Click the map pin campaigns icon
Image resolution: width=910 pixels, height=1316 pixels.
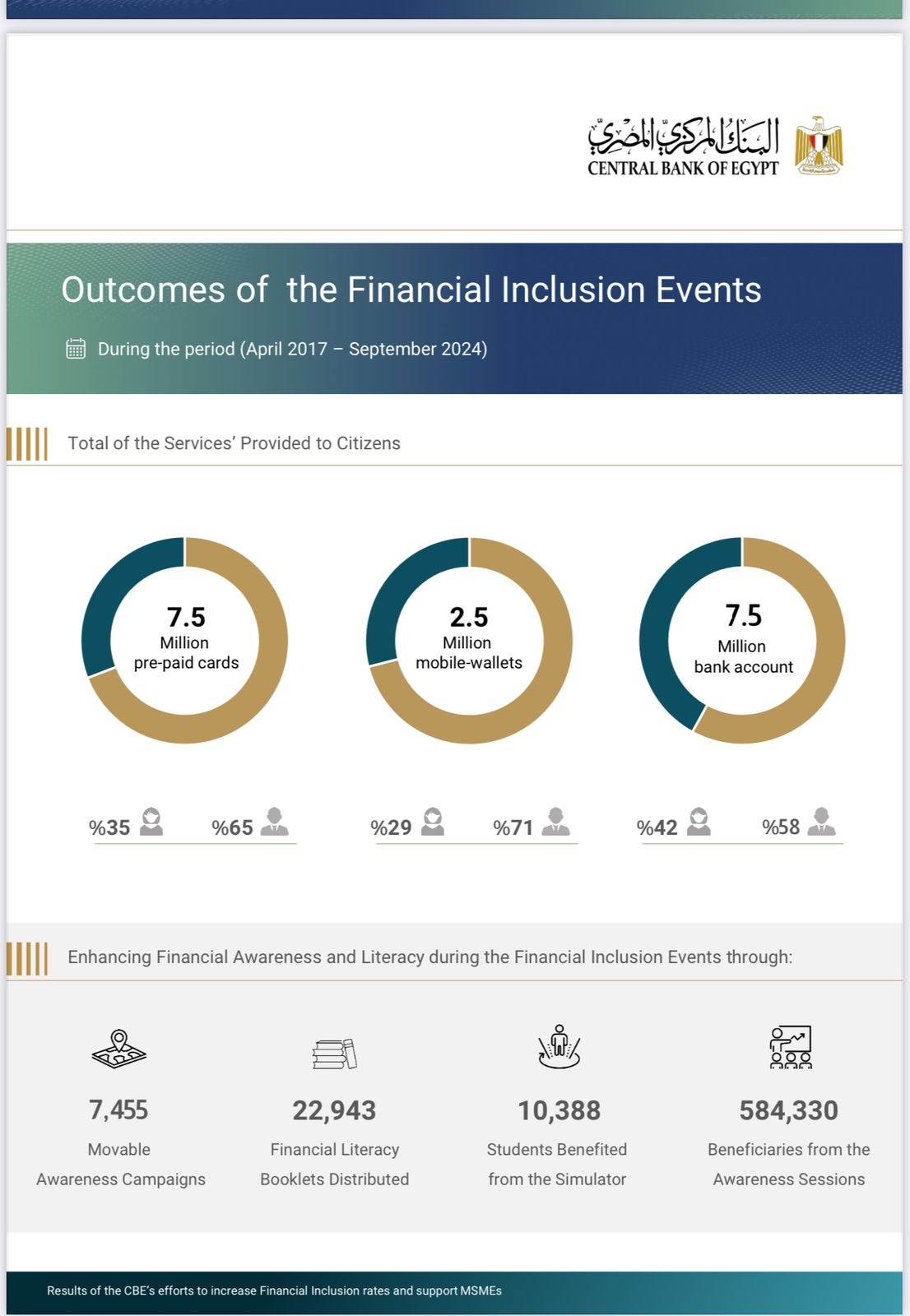pyautogui.click(x=119, y=1049)
